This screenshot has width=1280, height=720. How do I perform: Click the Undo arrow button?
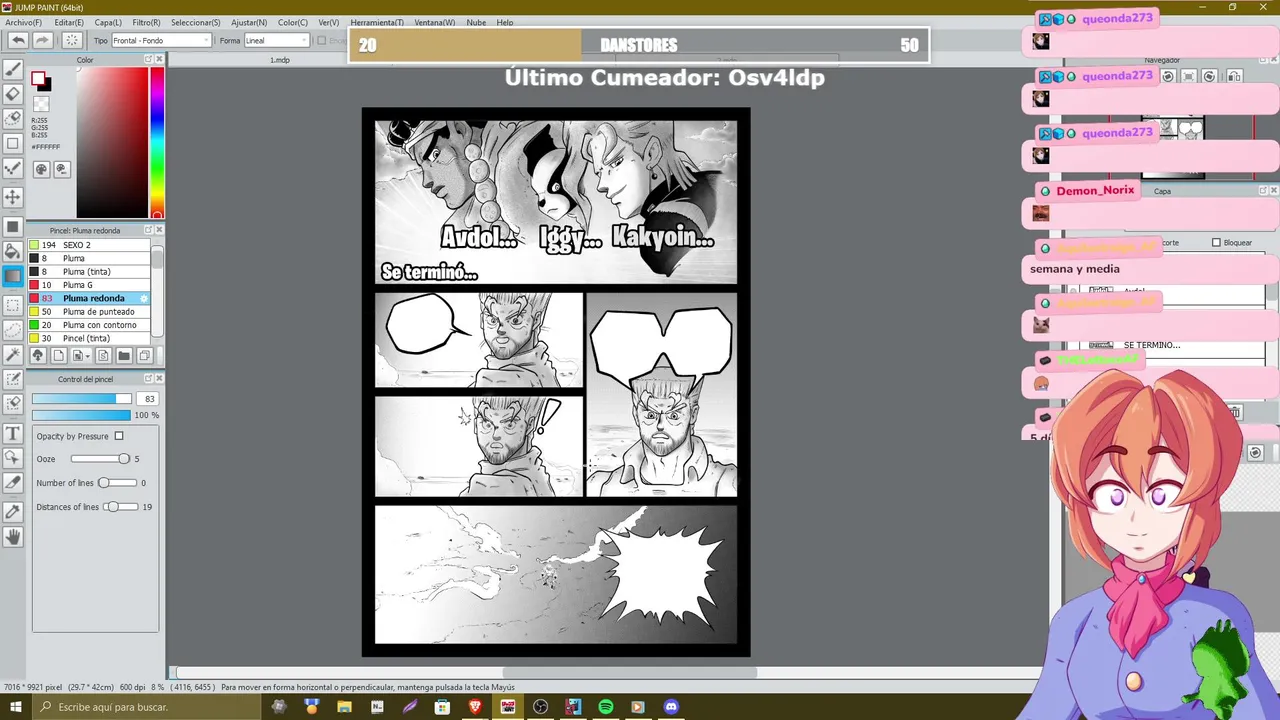[18, 40]
